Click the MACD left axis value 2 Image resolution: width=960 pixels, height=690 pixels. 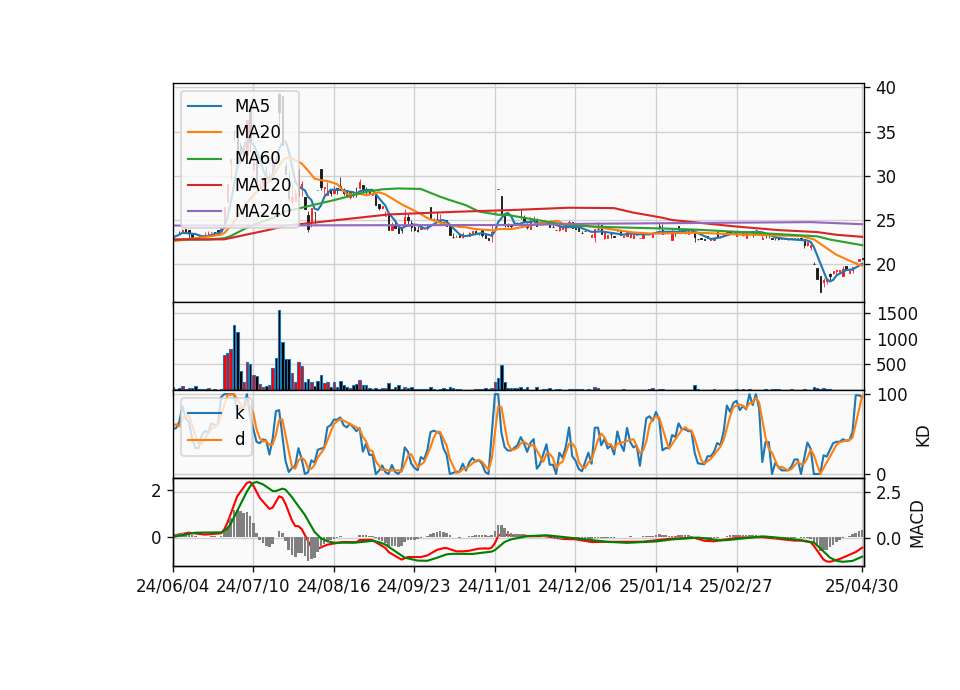tap(156, 491)
